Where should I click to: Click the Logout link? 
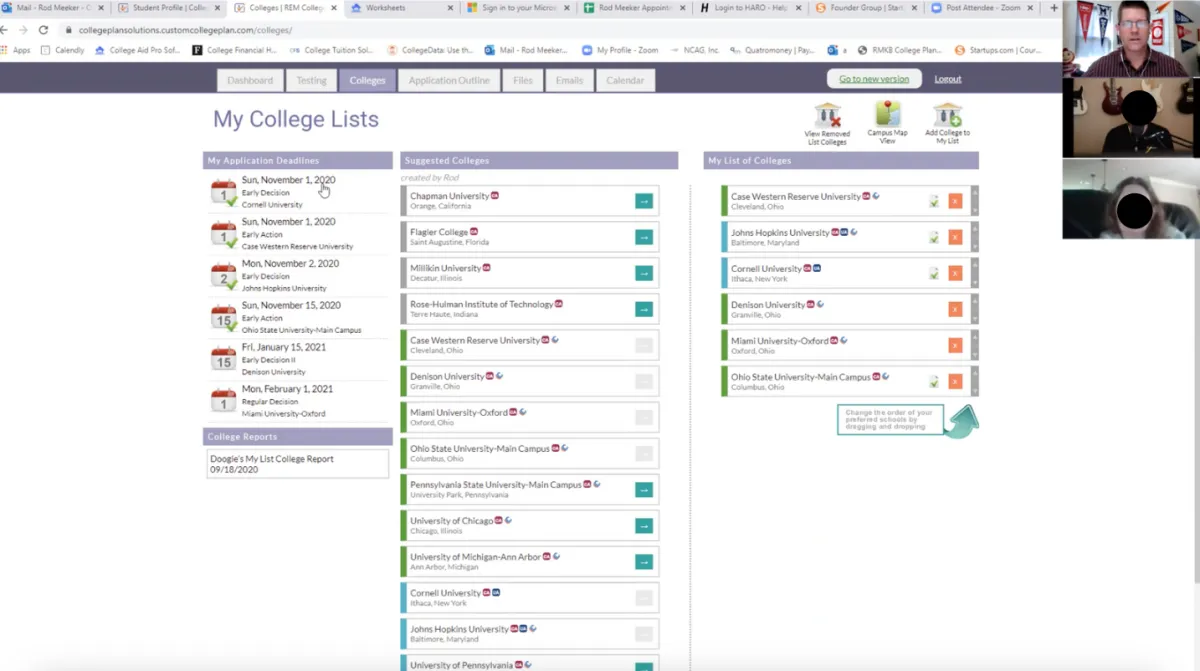coord(948,79)
